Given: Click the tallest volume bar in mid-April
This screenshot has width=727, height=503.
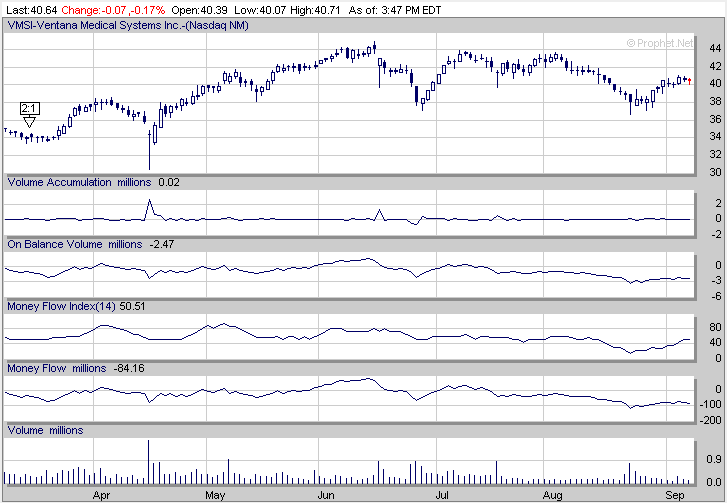Looking at the screenshot, I should tap(148, 462).
